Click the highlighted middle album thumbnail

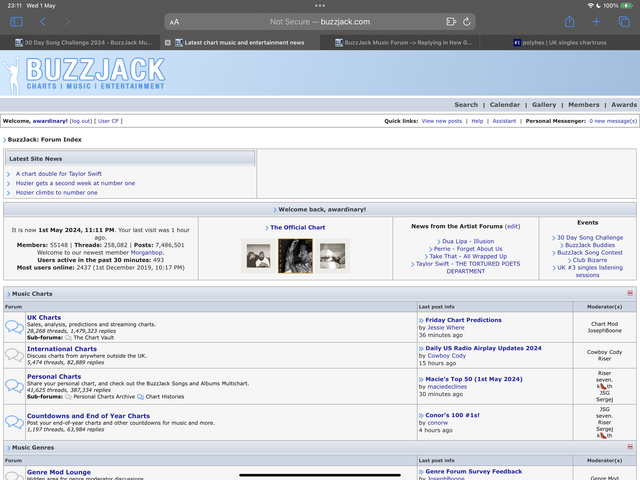(x=295, y=256)
